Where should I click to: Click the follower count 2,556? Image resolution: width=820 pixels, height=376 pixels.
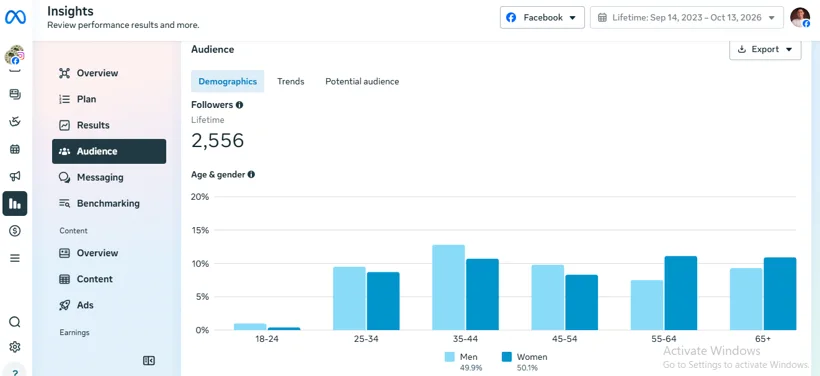[218, 141]
